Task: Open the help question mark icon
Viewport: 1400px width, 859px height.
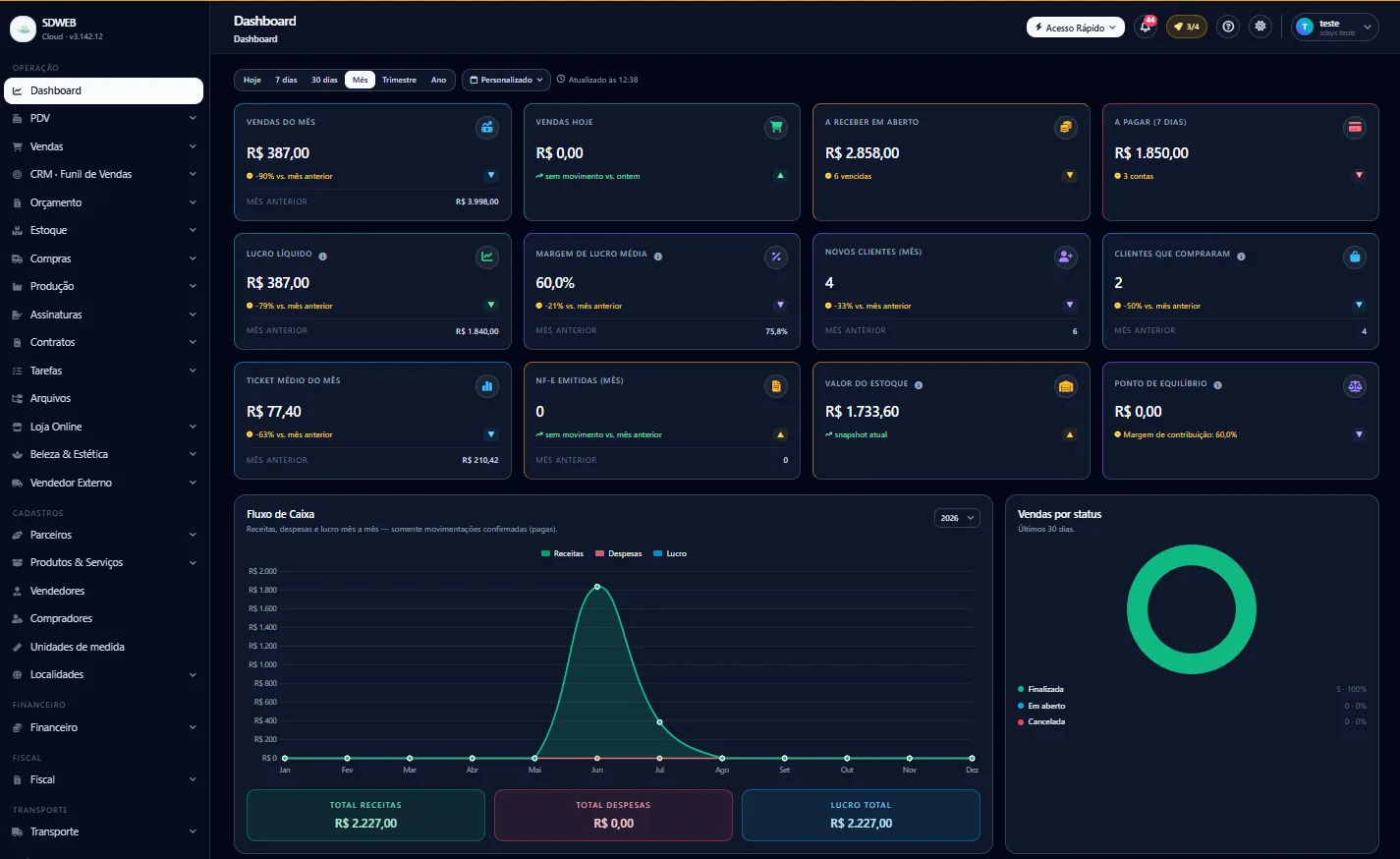Action: (1228, 27)
